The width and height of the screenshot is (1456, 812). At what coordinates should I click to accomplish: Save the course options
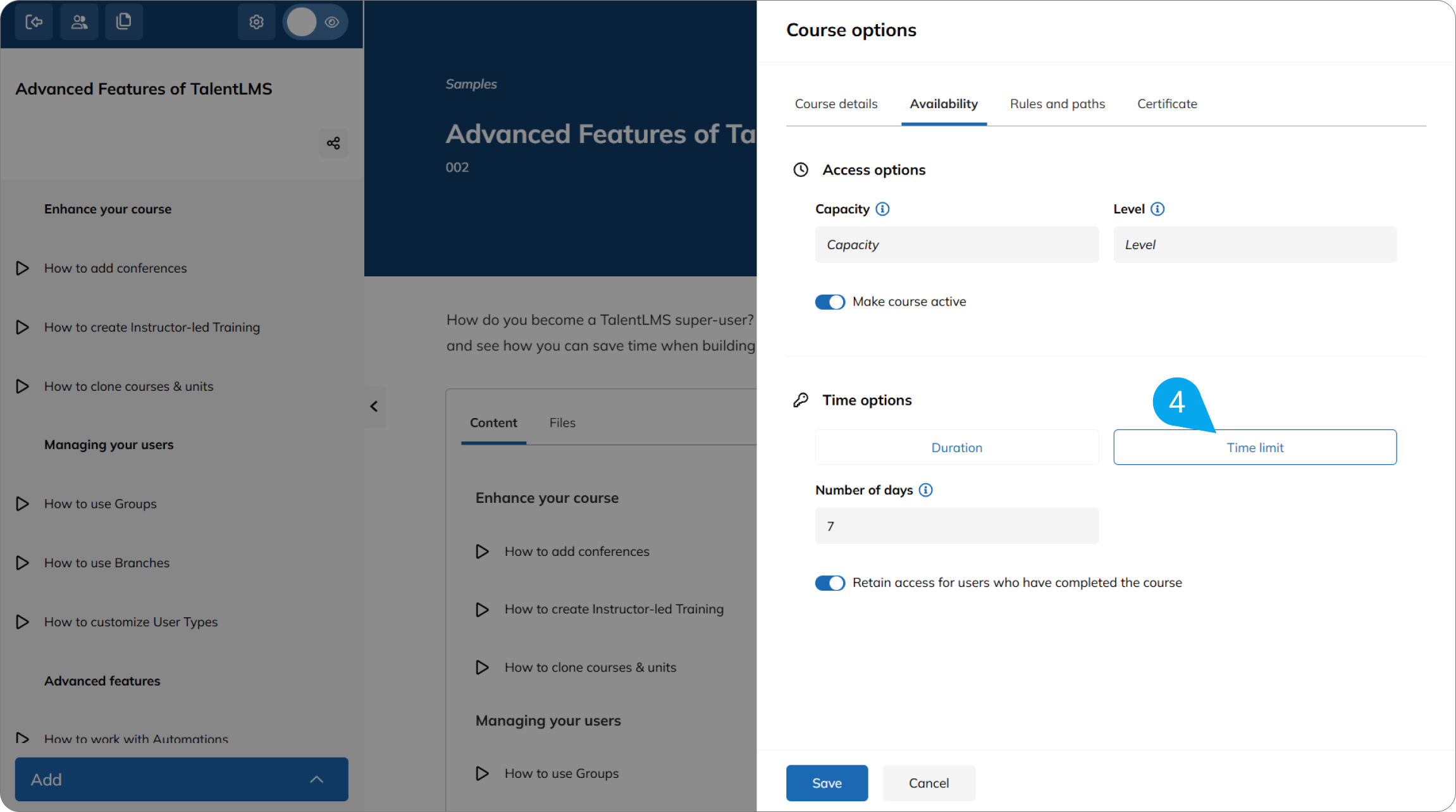pyautogui.click(x=827, y=783)
